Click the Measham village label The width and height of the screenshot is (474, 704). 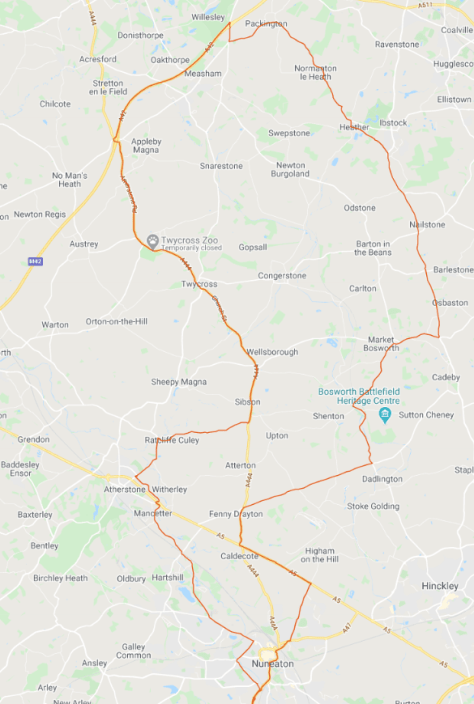[203, 74]
